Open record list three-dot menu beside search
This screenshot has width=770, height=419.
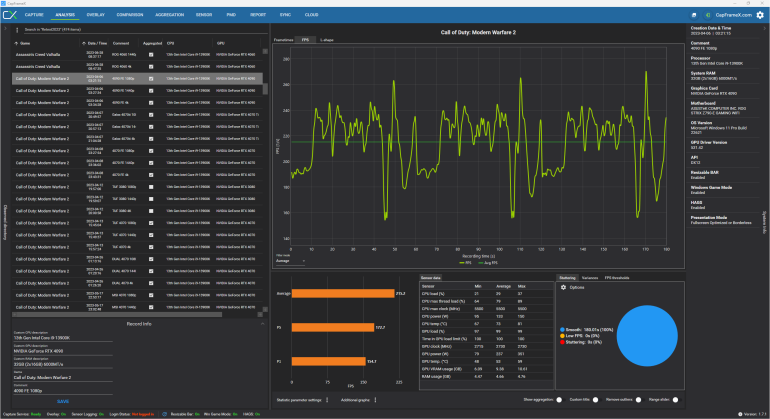(17, 30)
